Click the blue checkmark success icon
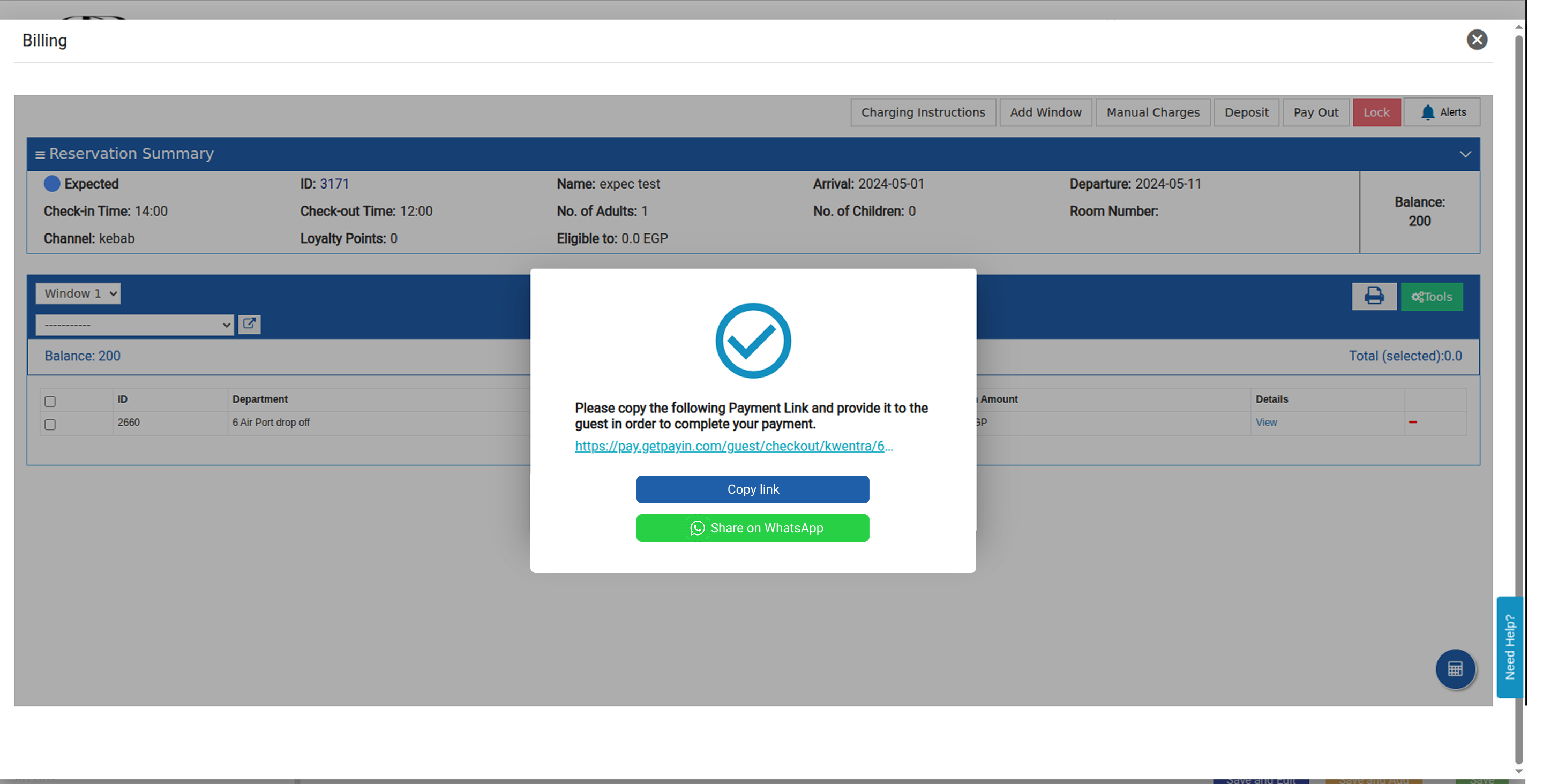The height and width of the screenshot is (784, 1543). (753, 340)
